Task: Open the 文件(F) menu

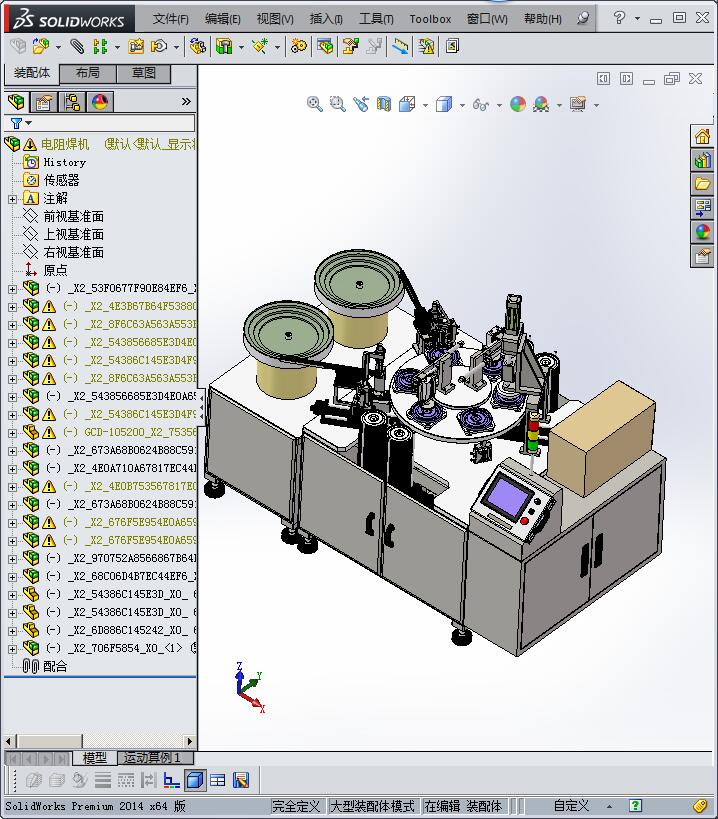Action: coord(170,19)
